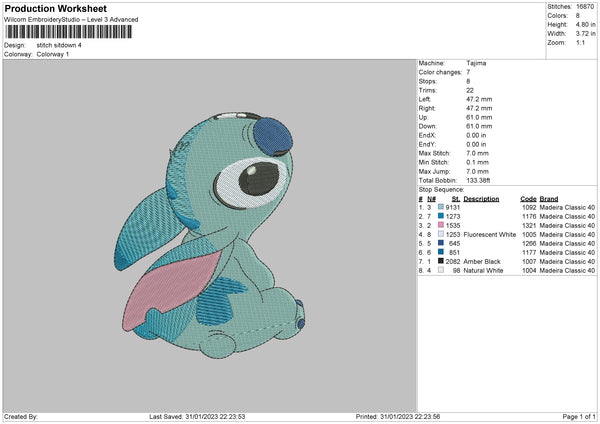Click the color swatch for stitch 1273

[441, 216]
